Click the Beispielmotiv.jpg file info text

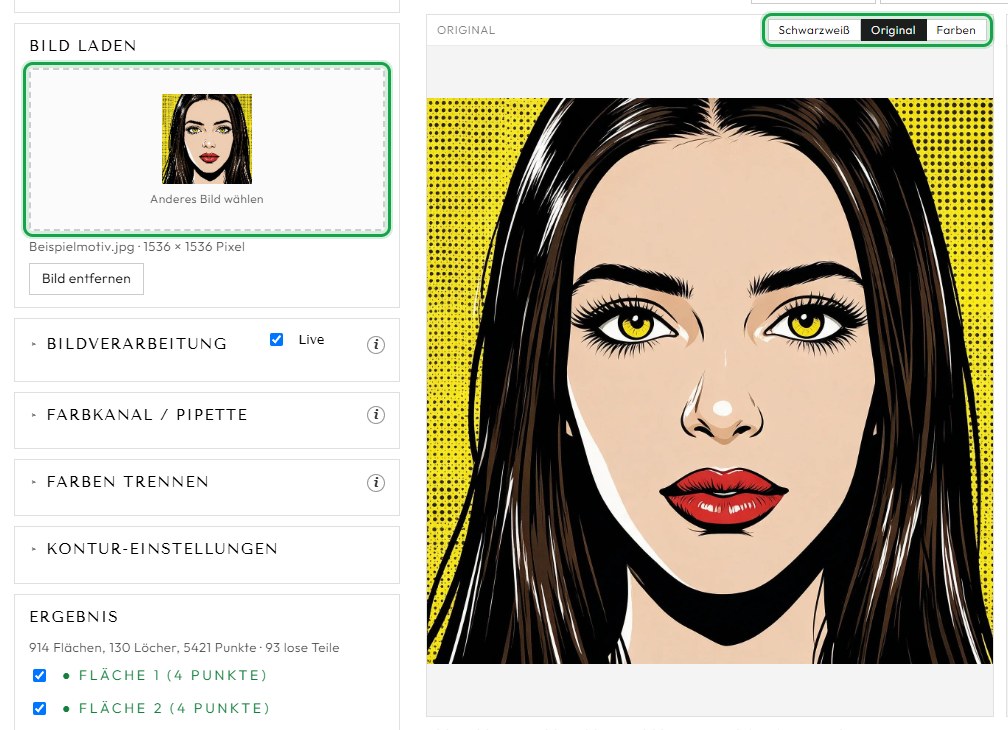click(x=137, y=247)
